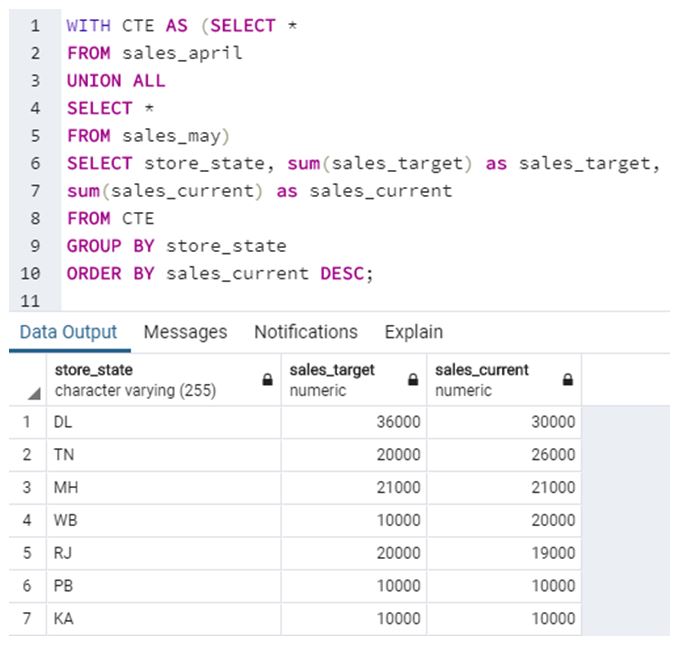
Task: Select row 1 by its row number
Action: point(27,422)
